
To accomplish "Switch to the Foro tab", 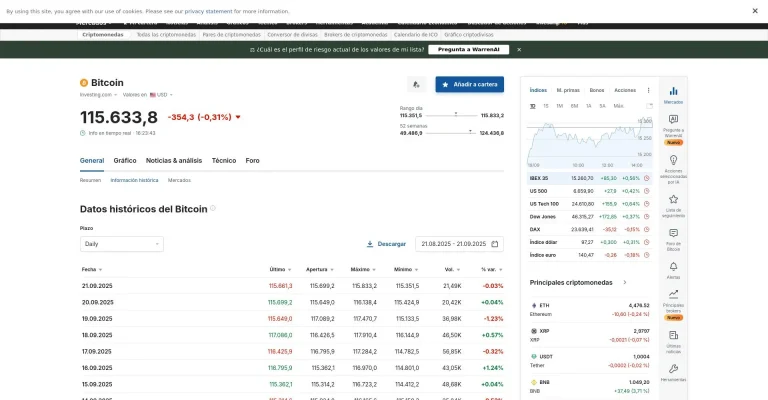I will [252, 161].
